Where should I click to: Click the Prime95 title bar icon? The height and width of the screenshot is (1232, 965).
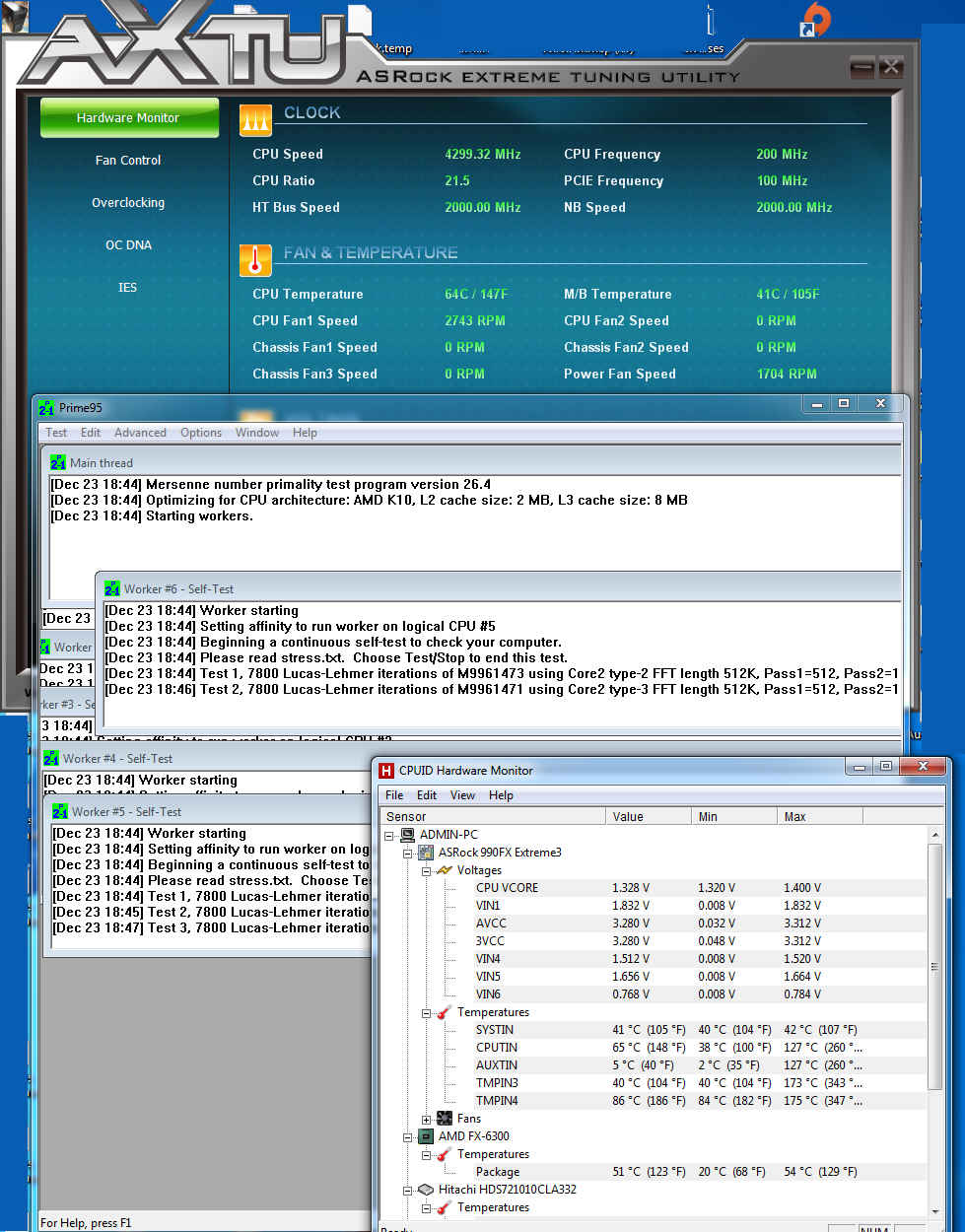point(46,408)
